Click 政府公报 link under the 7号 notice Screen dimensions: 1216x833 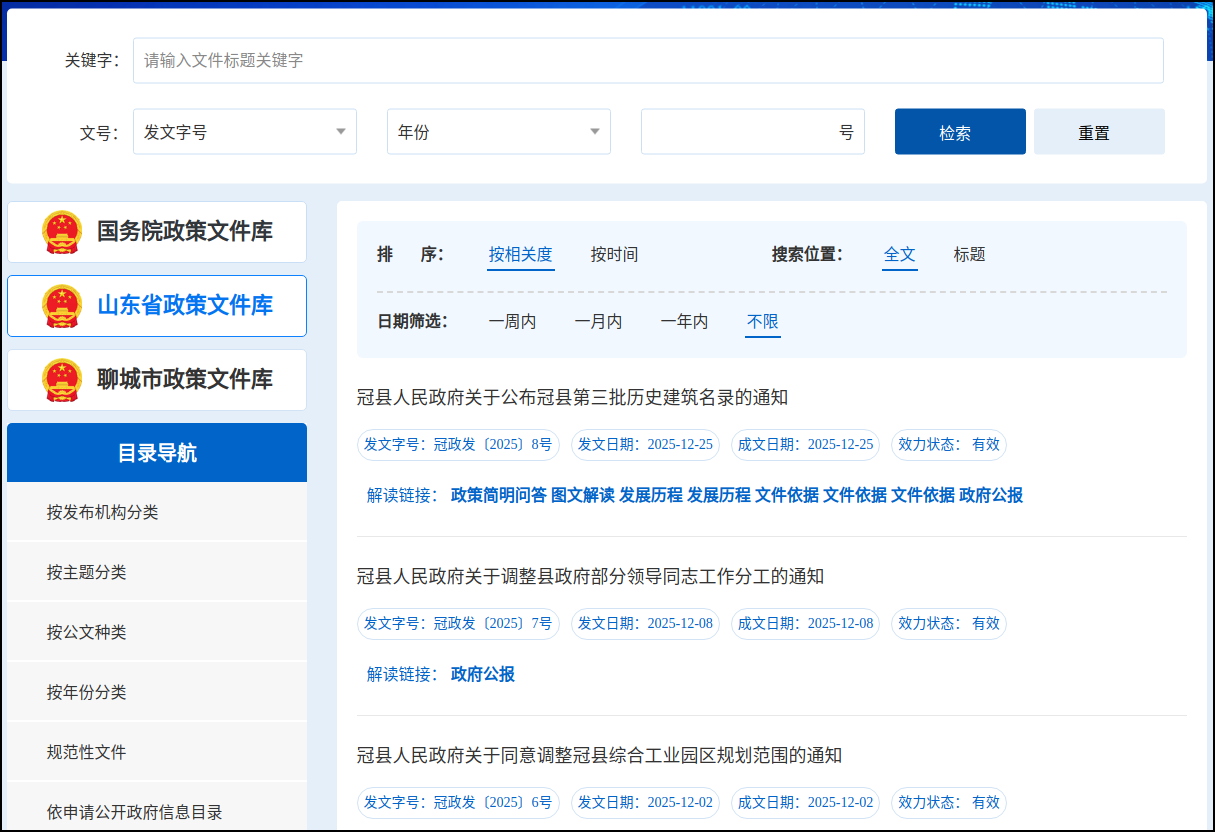[483, 675]
